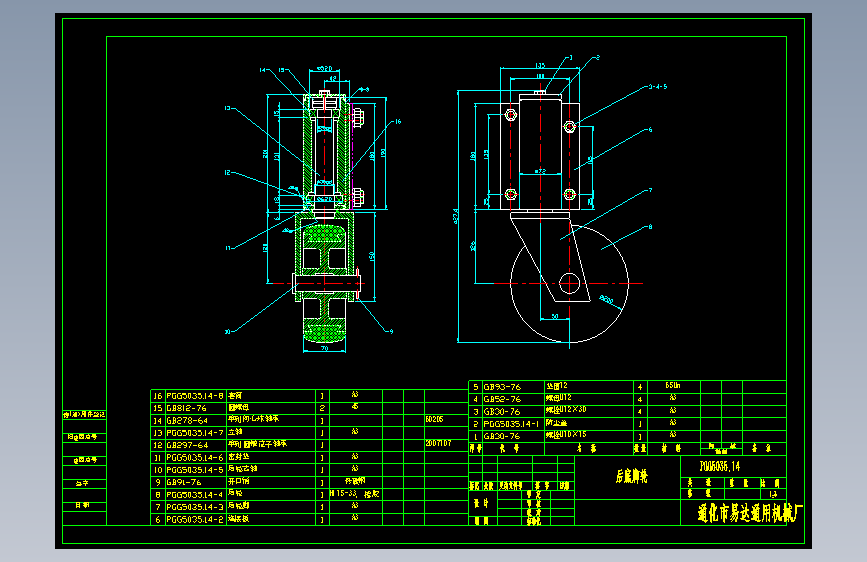The height and width of the screenshot is (562, 867).
Task: Select item number 16 in parts list
Action: coord(158,396)
